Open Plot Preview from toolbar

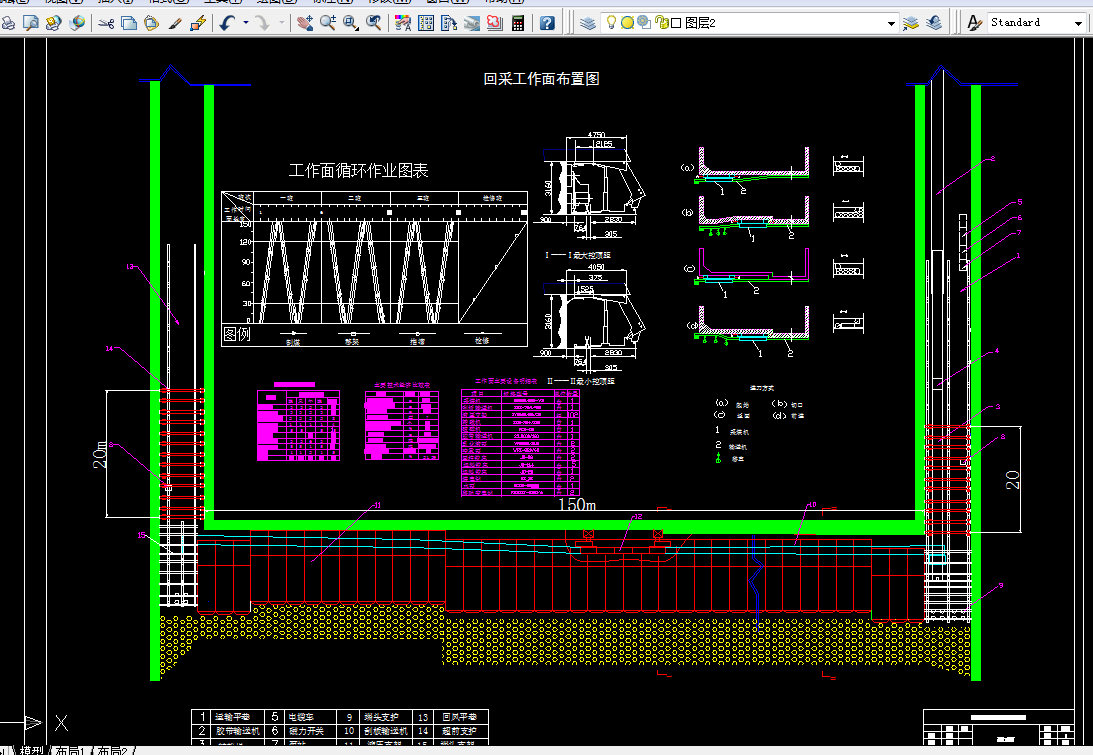31,23
